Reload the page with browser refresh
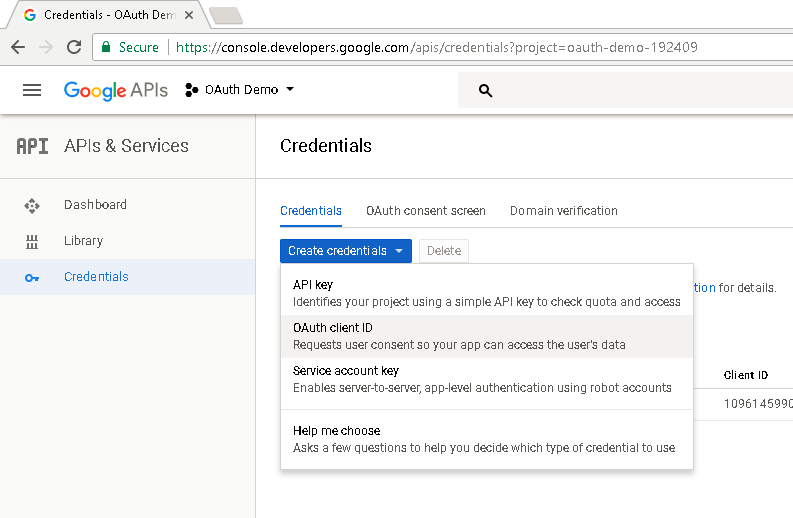This screenshot has width=793, height=518. pyautogui.click(x=73, y=47)
